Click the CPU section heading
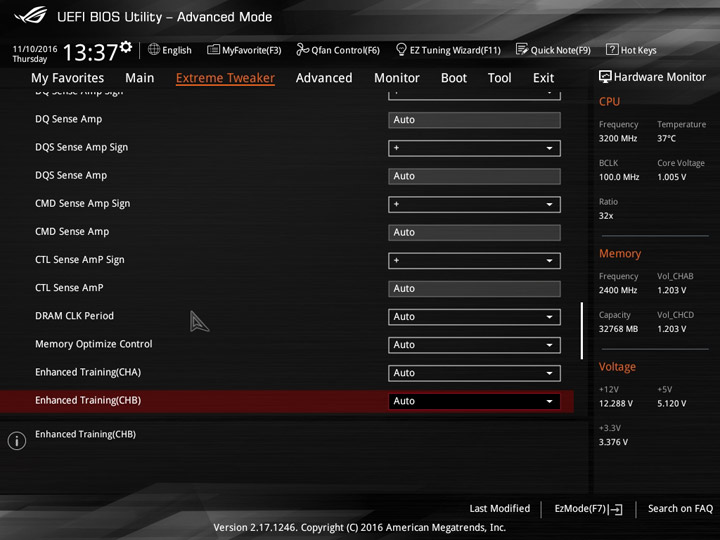The image size is (720, 540). [x=609, y=101]
